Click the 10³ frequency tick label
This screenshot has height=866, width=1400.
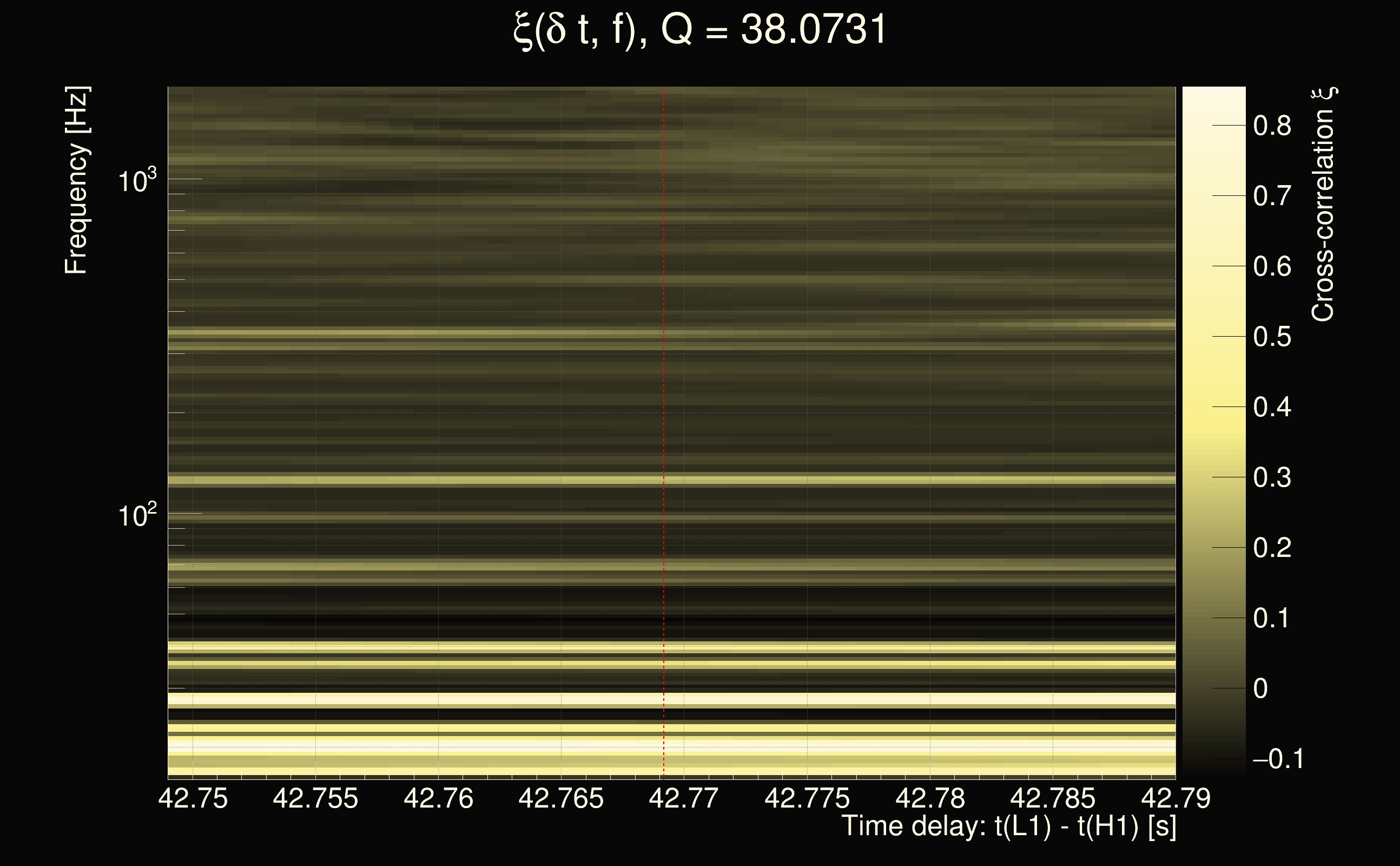pos(136,181)
